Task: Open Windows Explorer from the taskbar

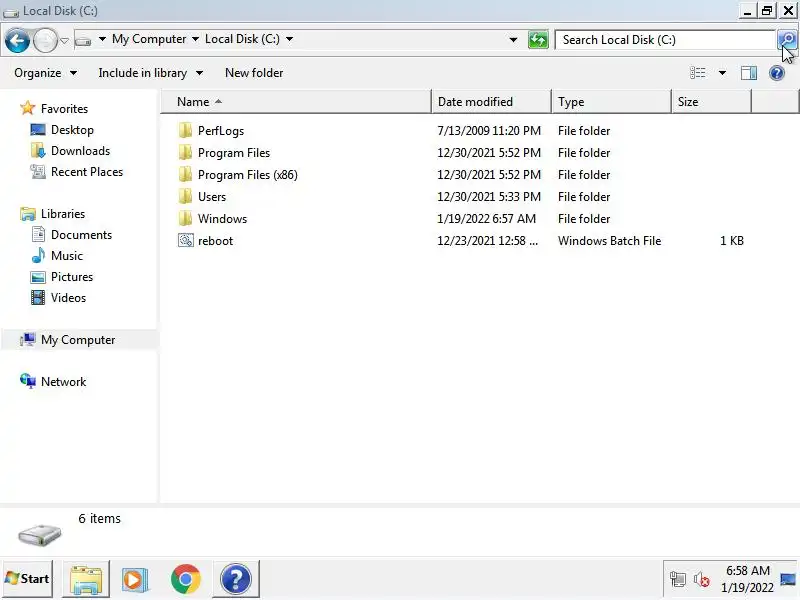Action: click(x=86, y=579)
